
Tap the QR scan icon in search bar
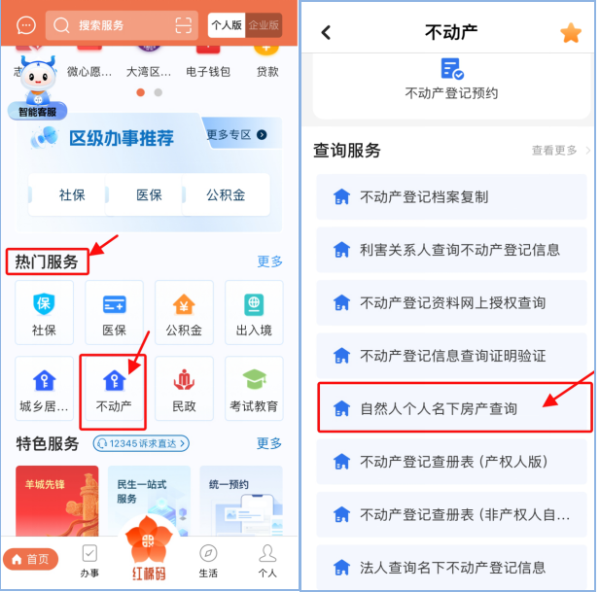pos(183,25)
